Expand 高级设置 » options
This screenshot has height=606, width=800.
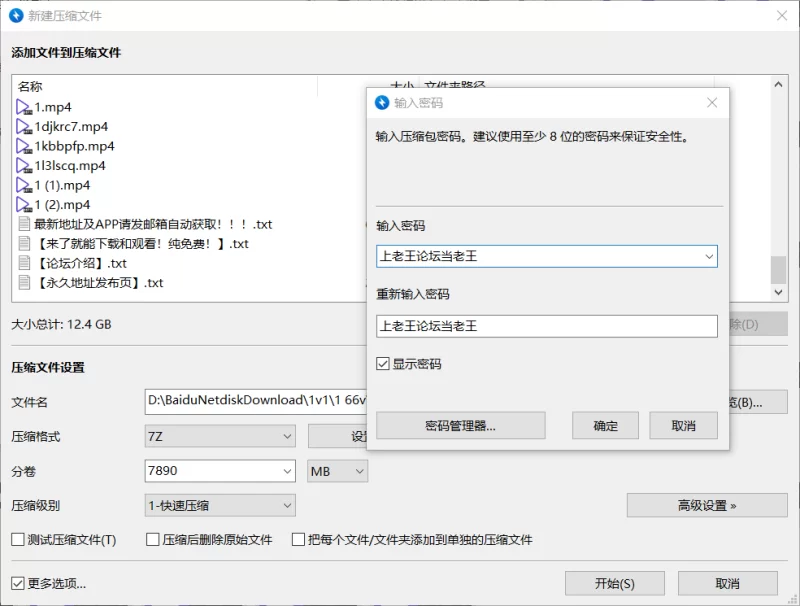[x=707, y=506]
